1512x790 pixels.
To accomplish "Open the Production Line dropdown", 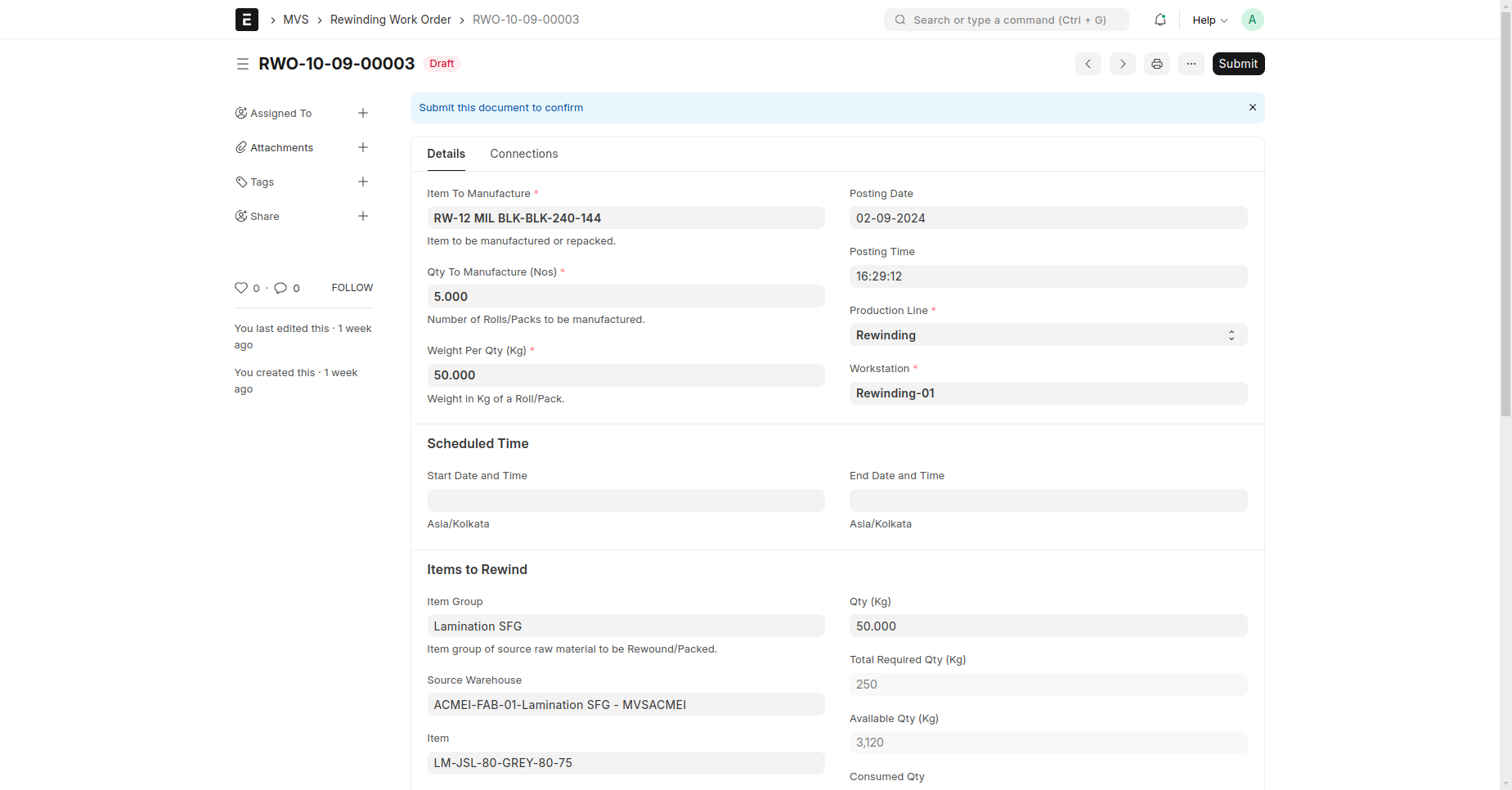I will click(x=1048, y=335).
